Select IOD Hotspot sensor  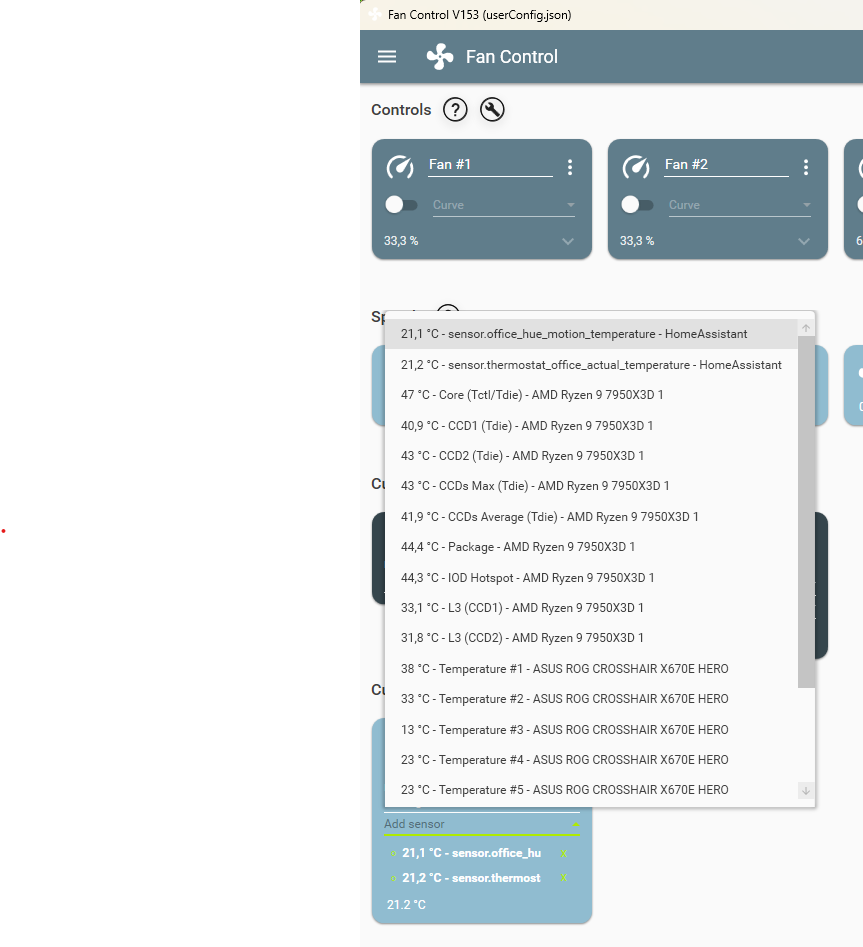591,578
